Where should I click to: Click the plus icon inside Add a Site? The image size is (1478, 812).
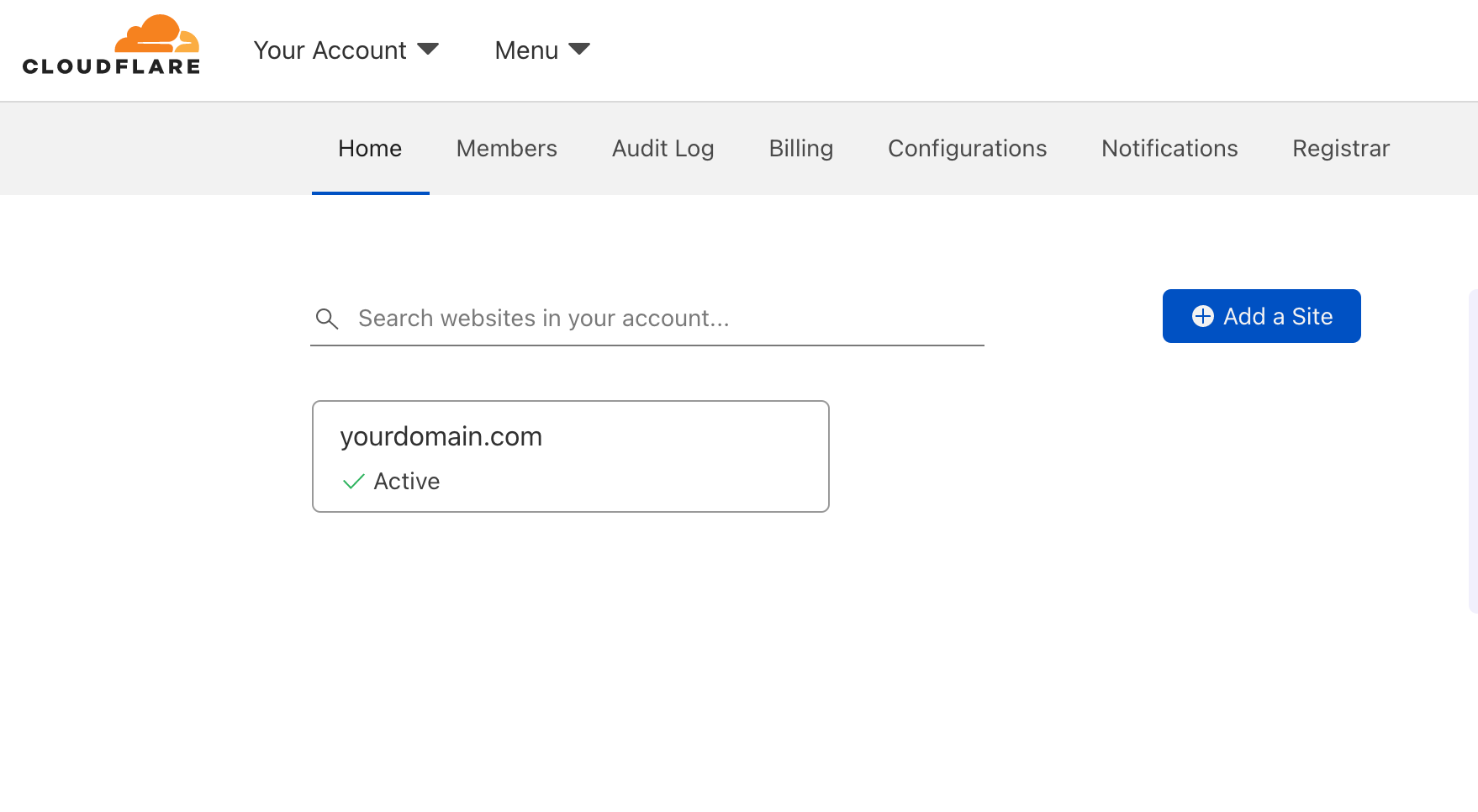click(x=1202, y=316)
